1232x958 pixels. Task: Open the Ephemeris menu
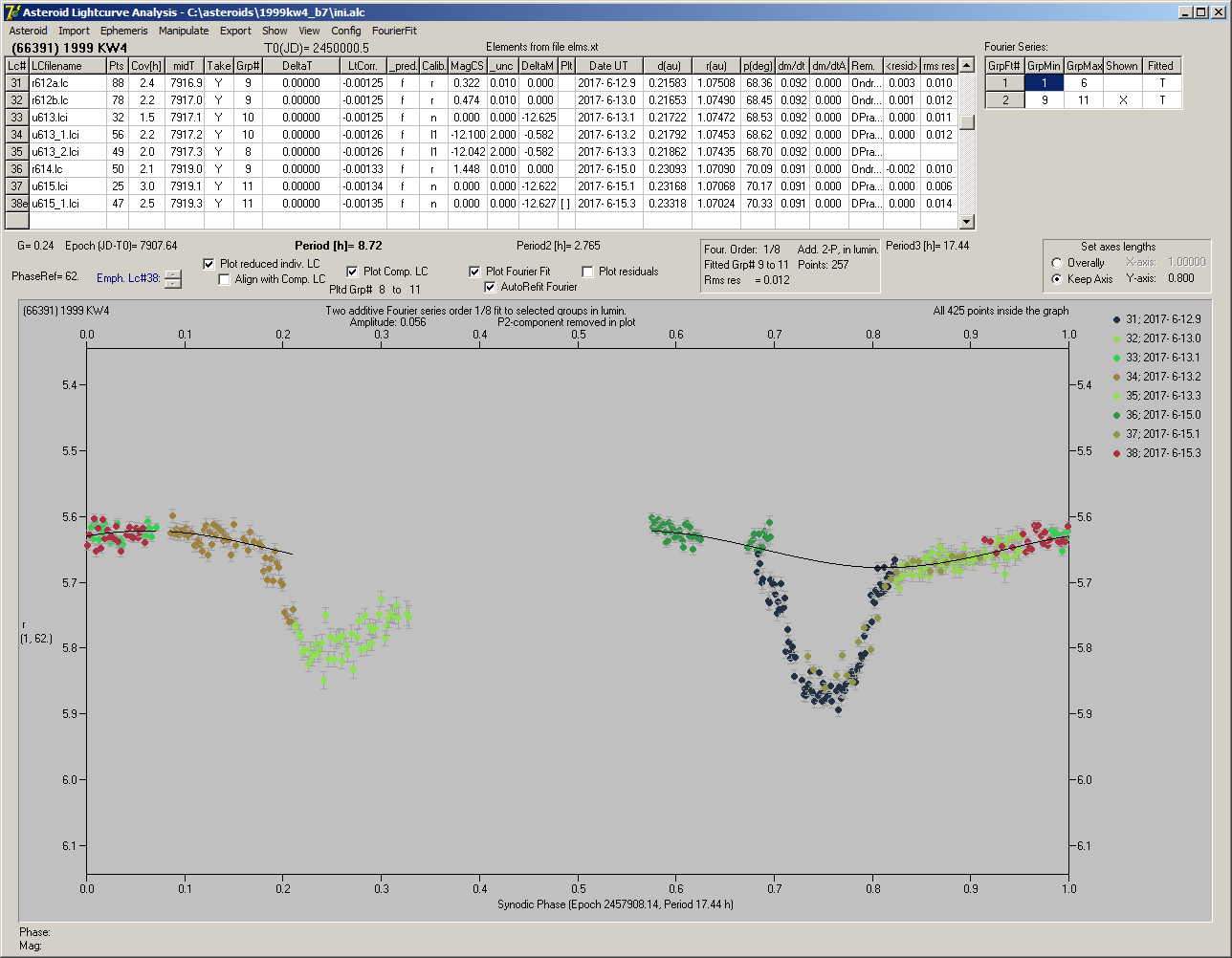click(x=123, y=31)
